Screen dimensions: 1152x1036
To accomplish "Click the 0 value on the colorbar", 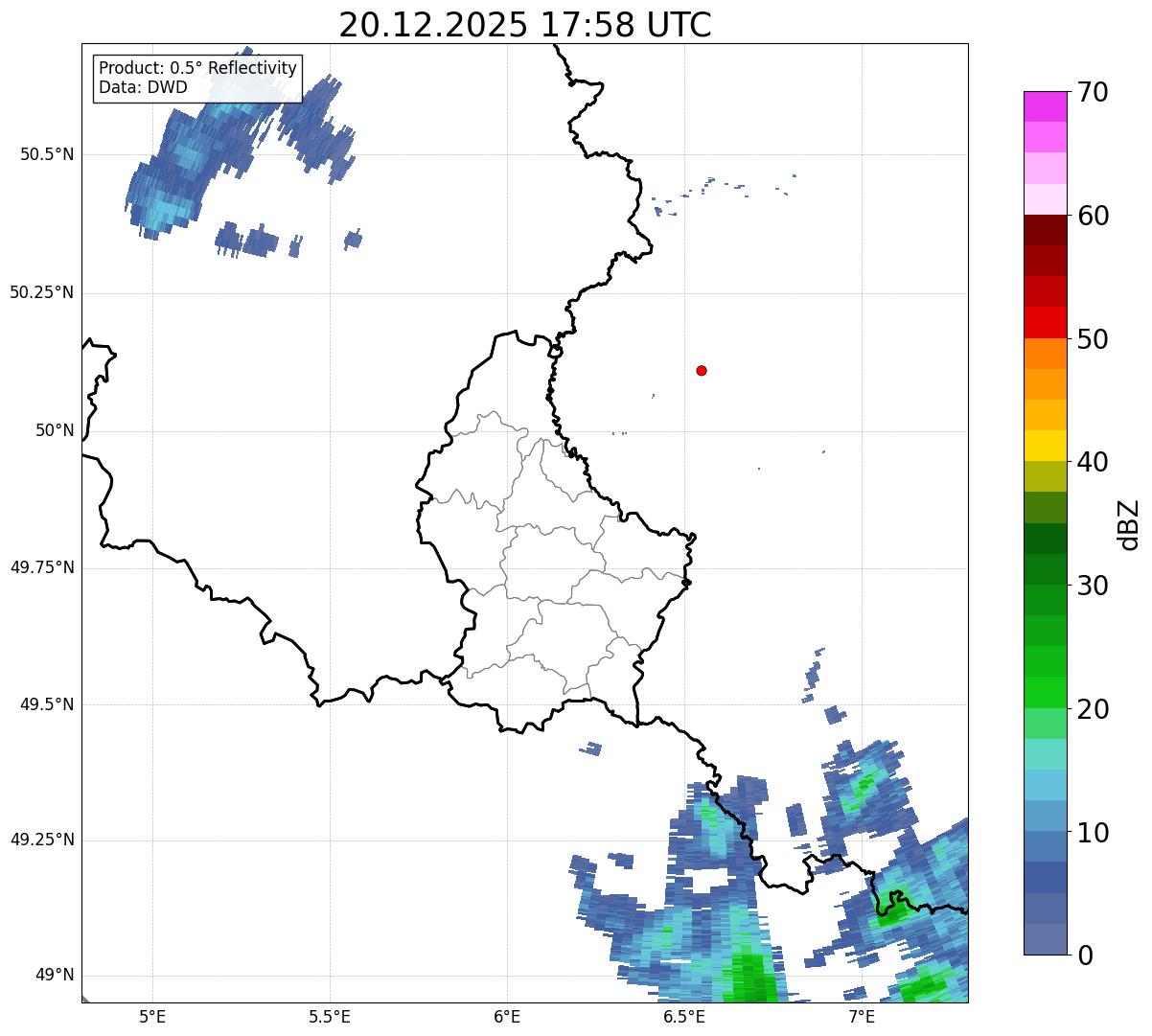I will point(1086,955).
